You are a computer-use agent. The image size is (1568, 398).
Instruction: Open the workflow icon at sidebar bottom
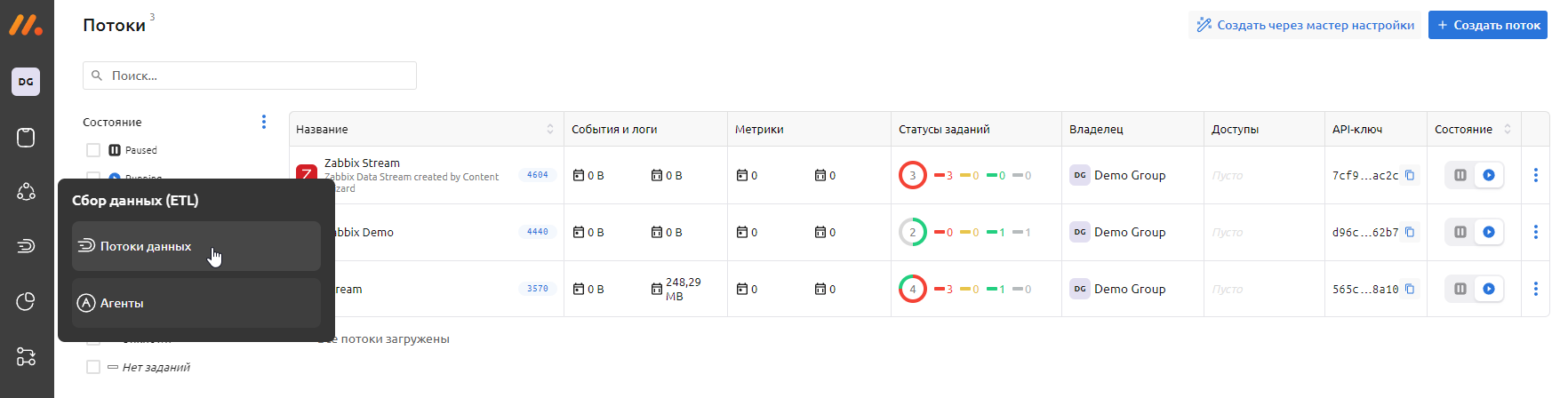pos(26,357)
